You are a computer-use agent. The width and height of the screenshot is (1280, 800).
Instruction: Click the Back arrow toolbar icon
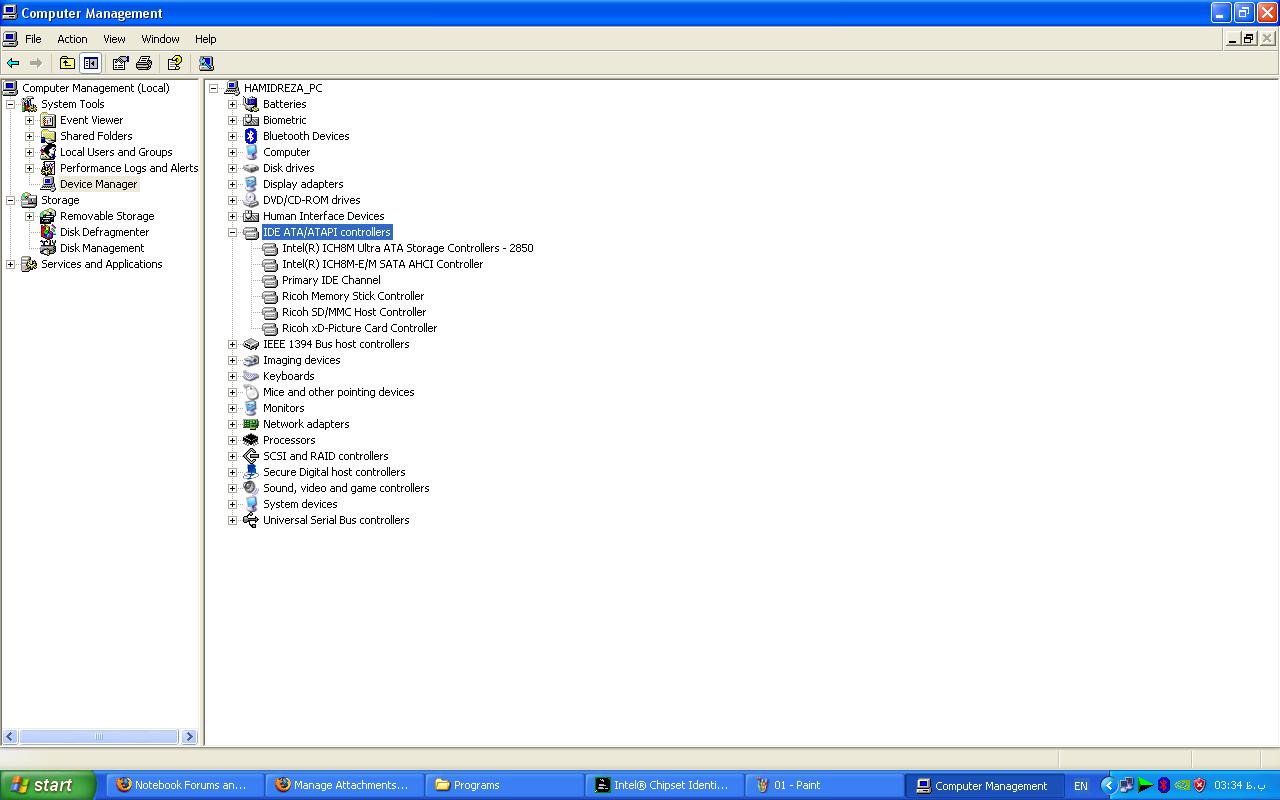13,63
